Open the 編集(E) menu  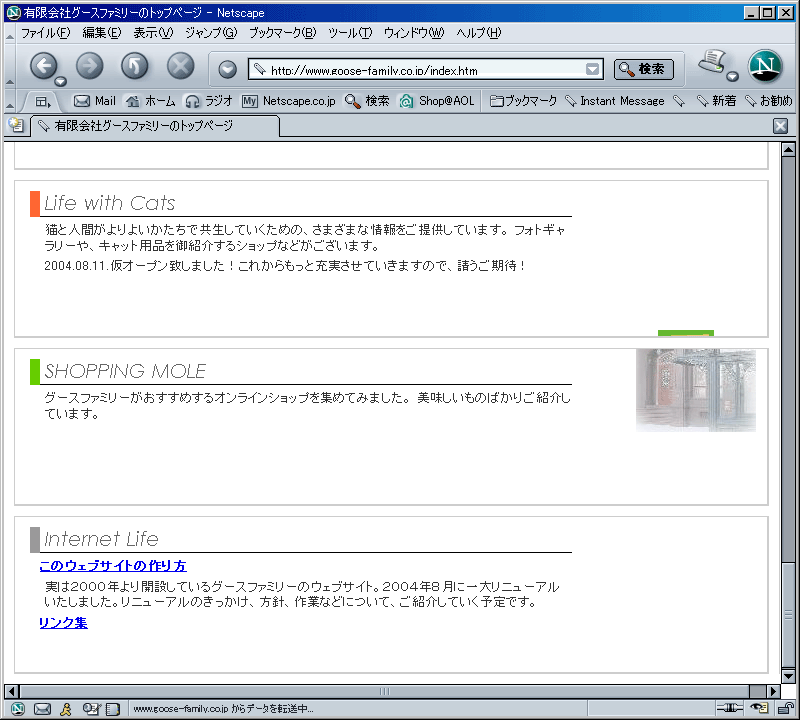[102, 33]
